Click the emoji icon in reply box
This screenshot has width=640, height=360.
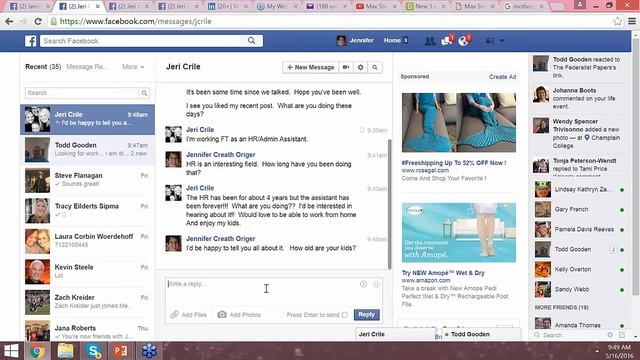(376, 284)
